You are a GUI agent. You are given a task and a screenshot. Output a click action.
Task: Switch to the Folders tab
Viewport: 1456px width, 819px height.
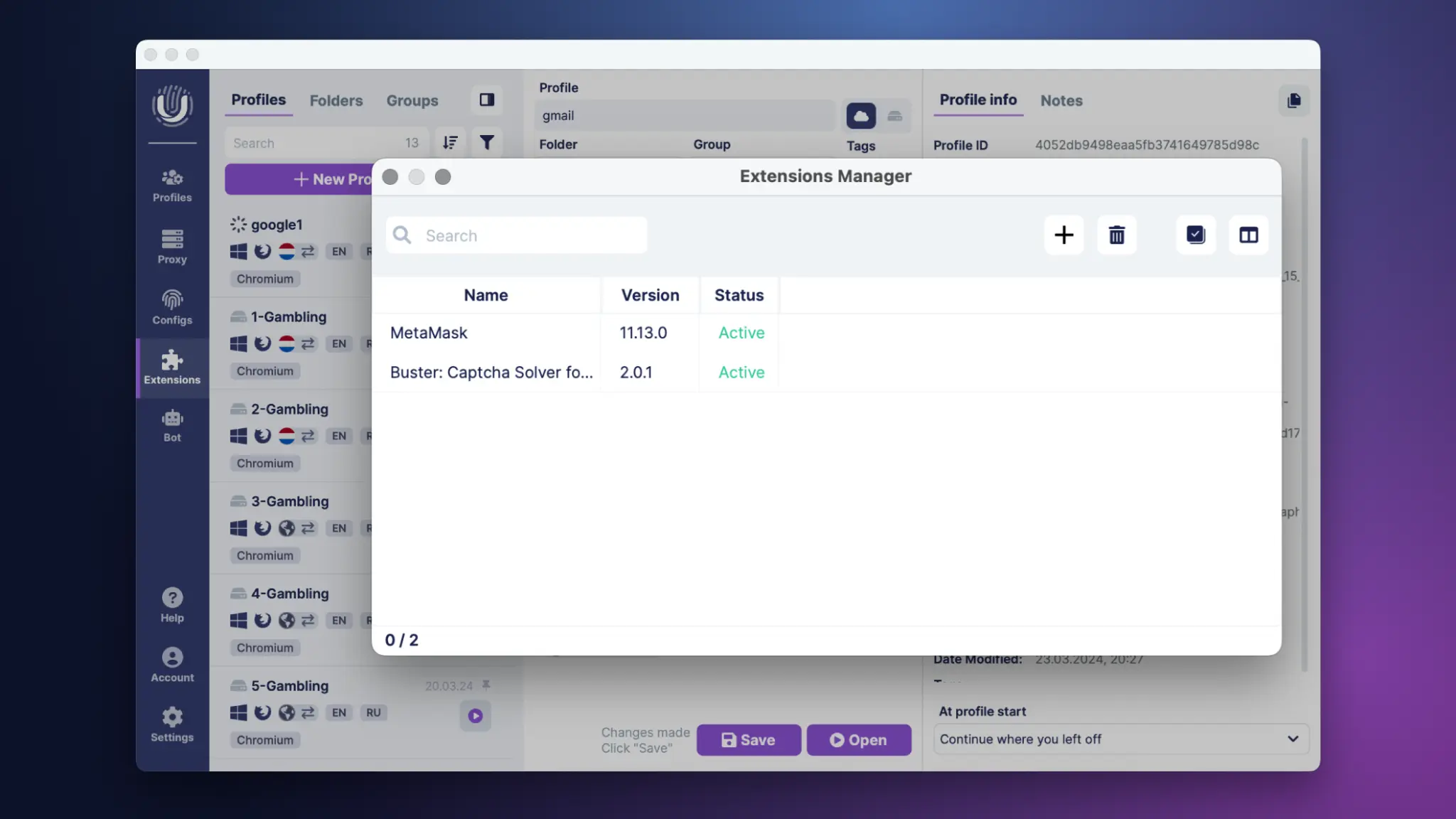click(336, 100)
